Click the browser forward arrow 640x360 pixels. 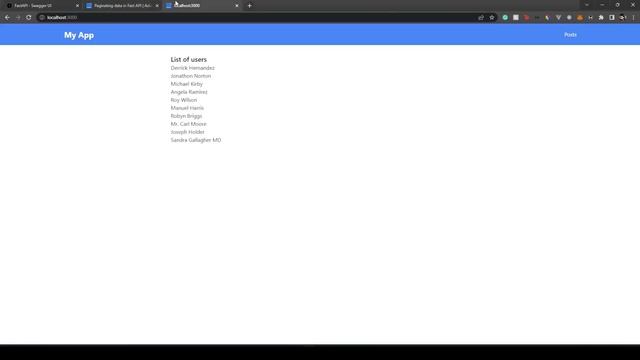(x=18, y=18)
